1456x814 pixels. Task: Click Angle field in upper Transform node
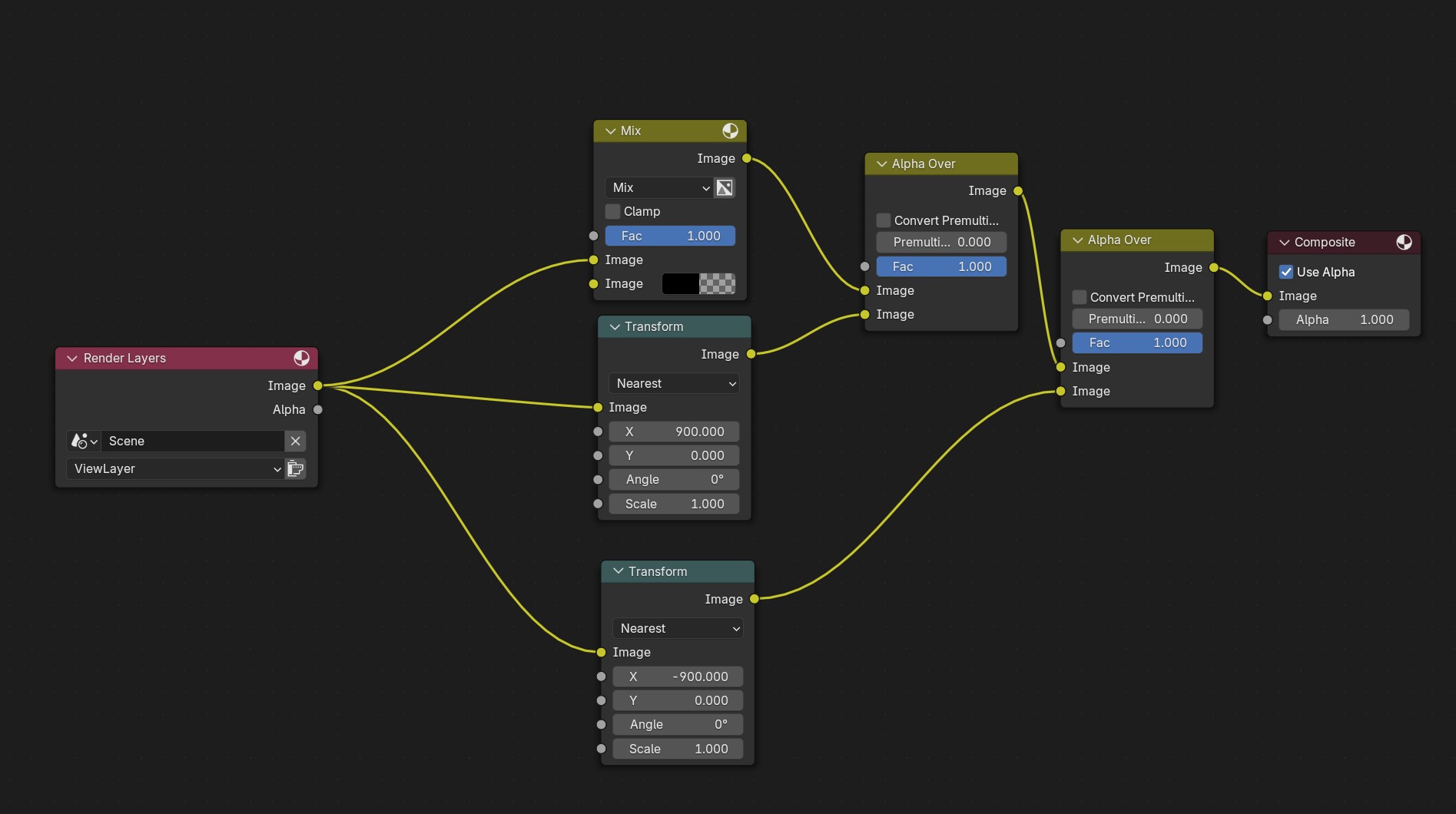(x=674, y=479)
